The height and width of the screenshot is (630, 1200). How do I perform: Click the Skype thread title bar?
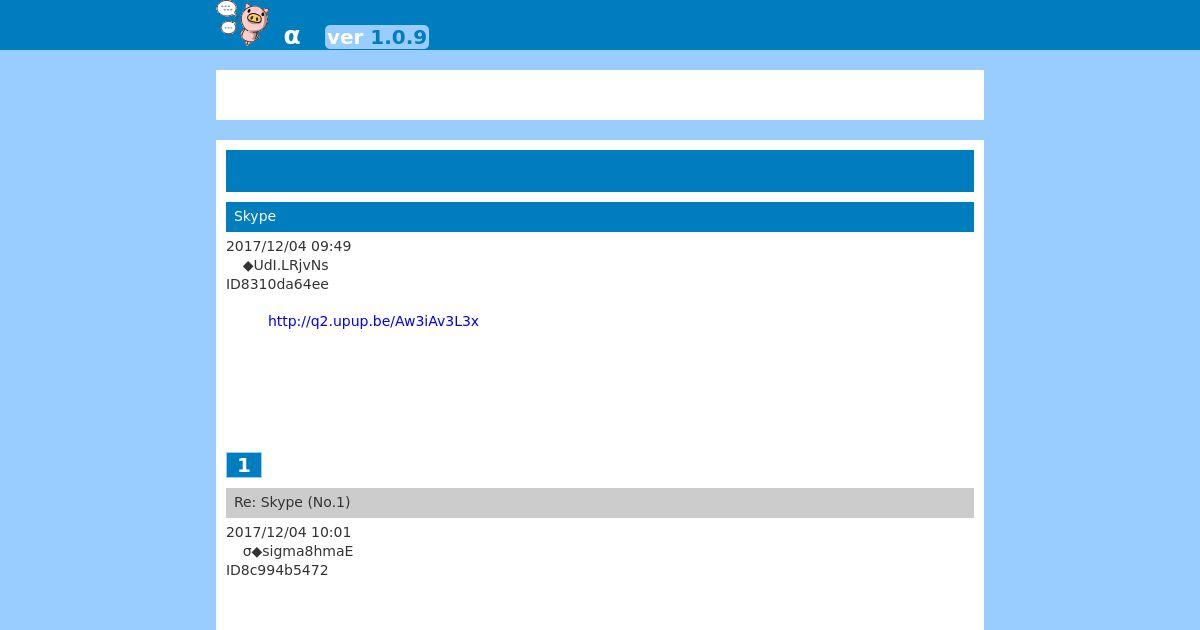click(600, 217)
